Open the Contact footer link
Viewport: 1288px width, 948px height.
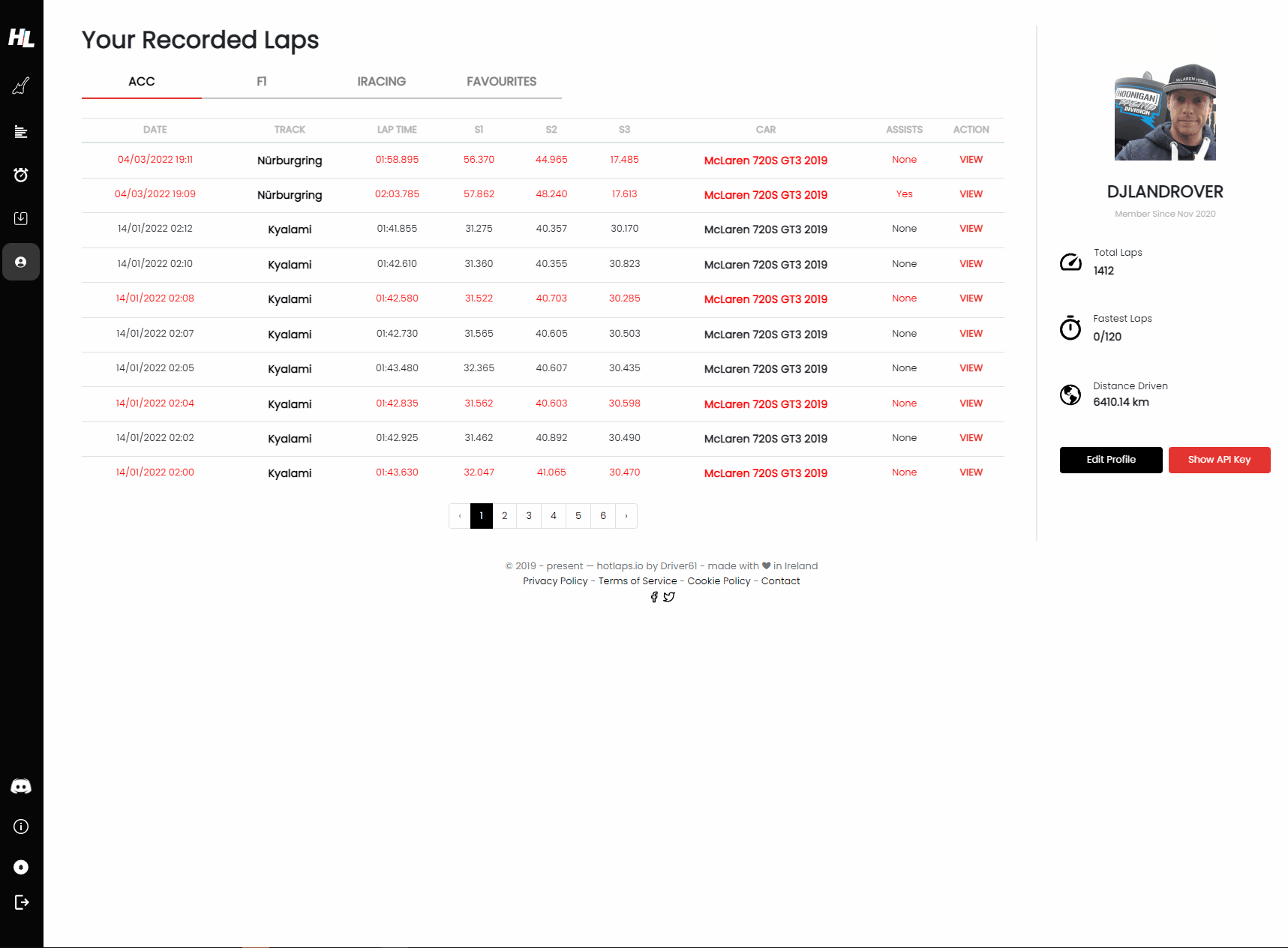[781, 581]
